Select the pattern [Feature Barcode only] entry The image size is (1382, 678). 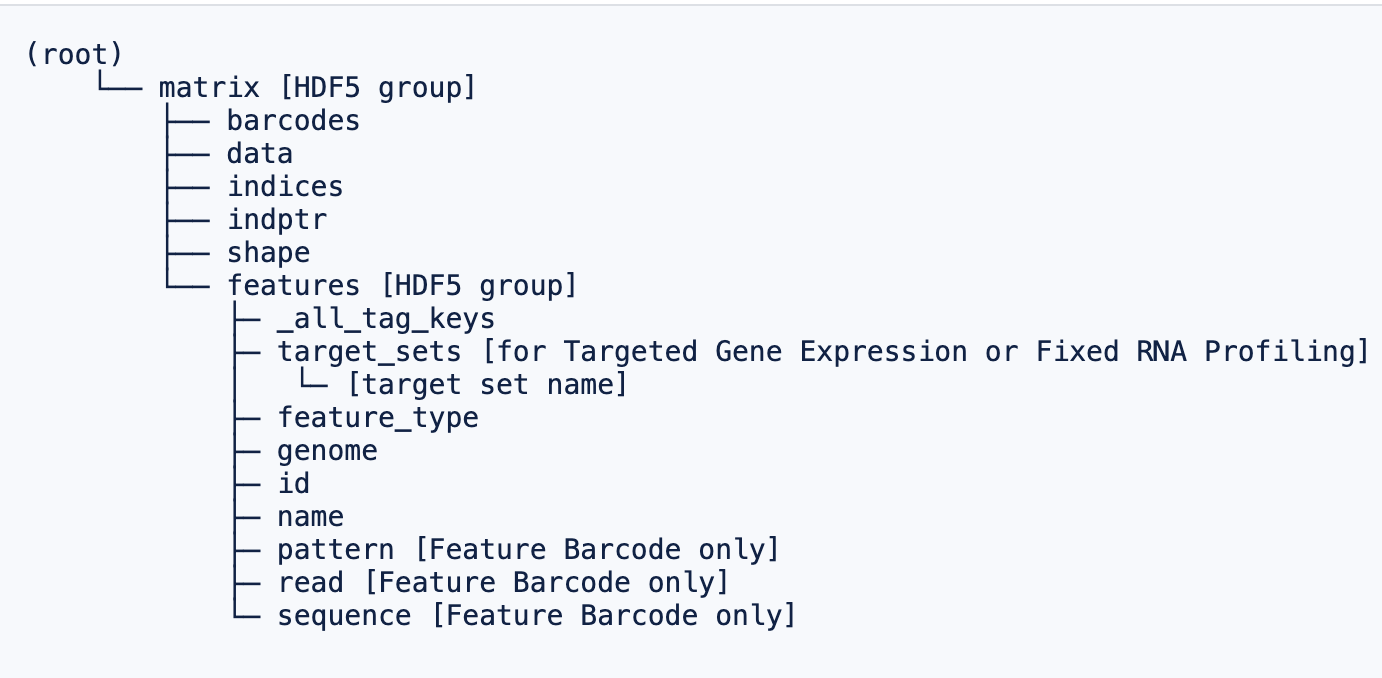(x=528, y=549)
